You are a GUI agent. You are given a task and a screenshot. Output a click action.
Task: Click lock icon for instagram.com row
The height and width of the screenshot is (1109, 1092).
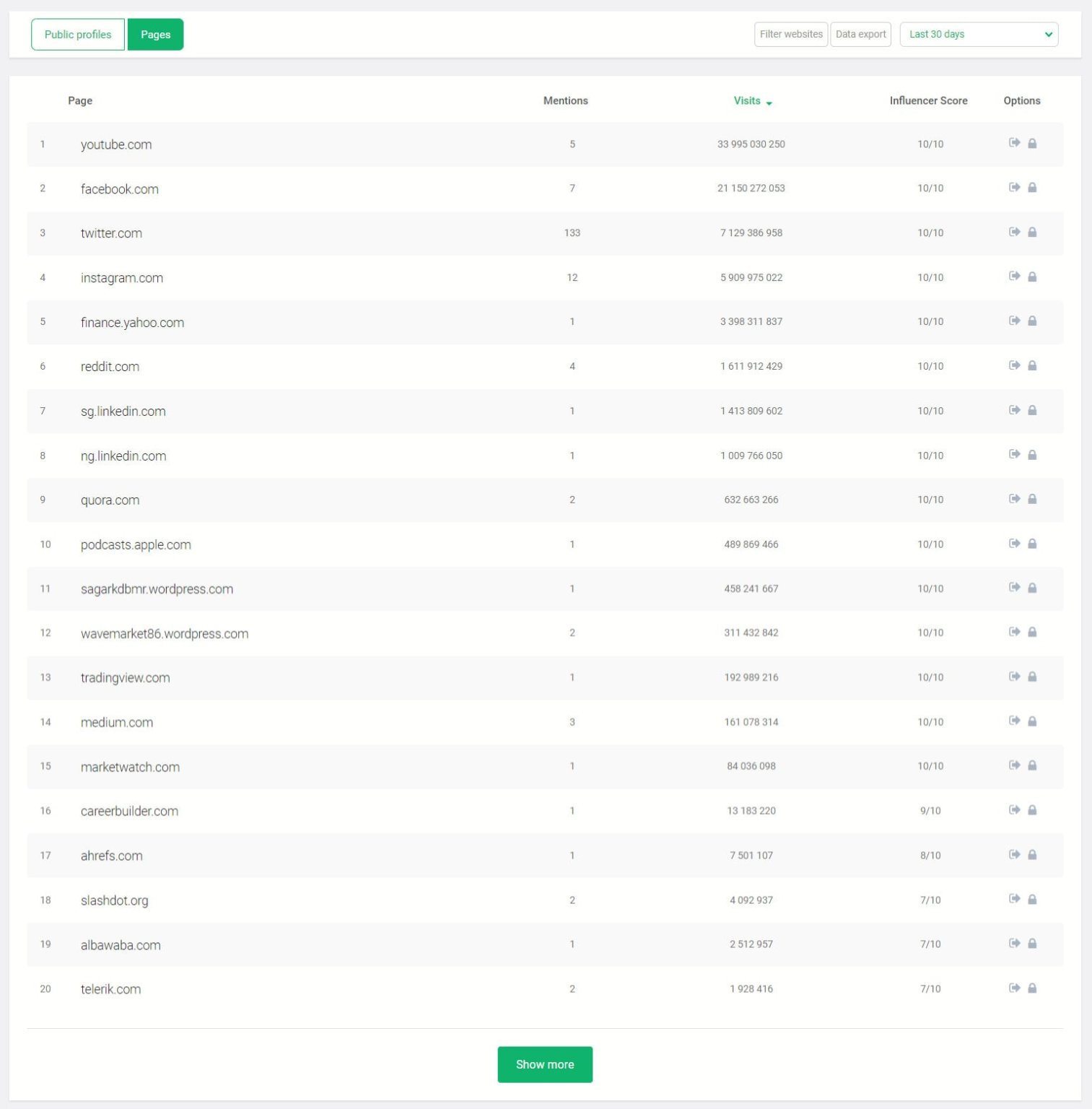(x=1032, y=277)
